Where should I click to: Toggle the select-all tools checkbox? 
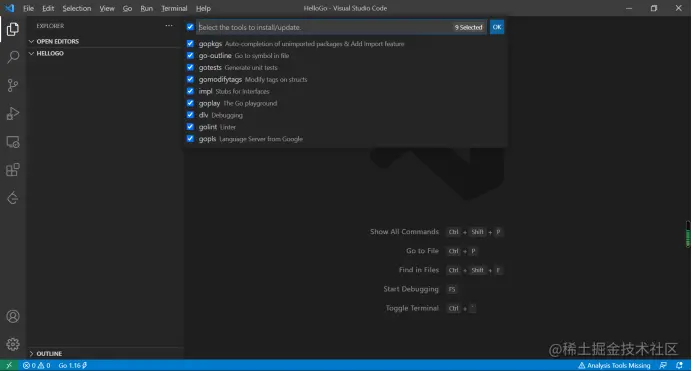[190, 27]
